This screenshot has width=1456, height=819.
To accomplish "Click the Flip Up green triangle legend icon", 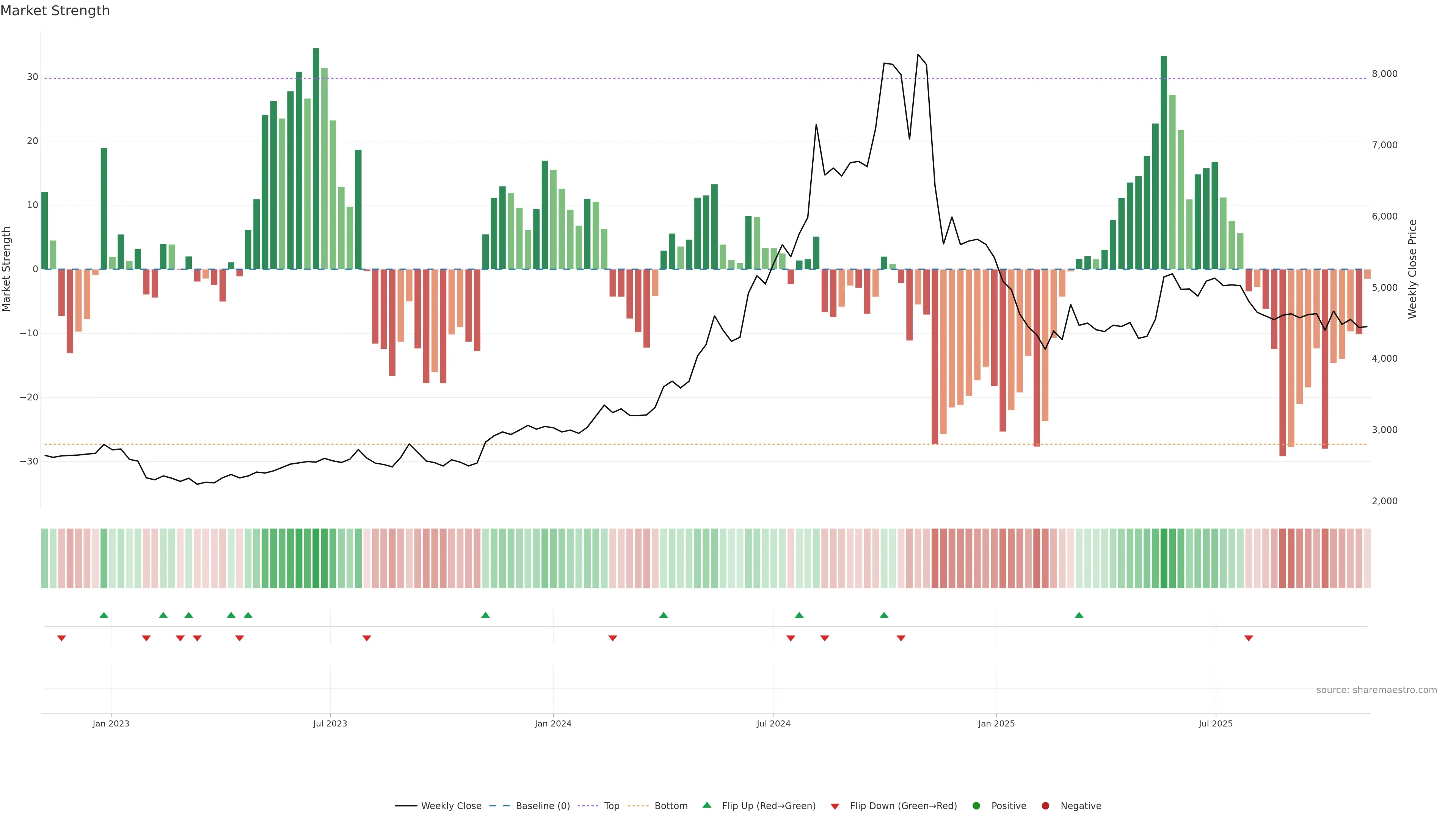I will [x=706, y=805].
